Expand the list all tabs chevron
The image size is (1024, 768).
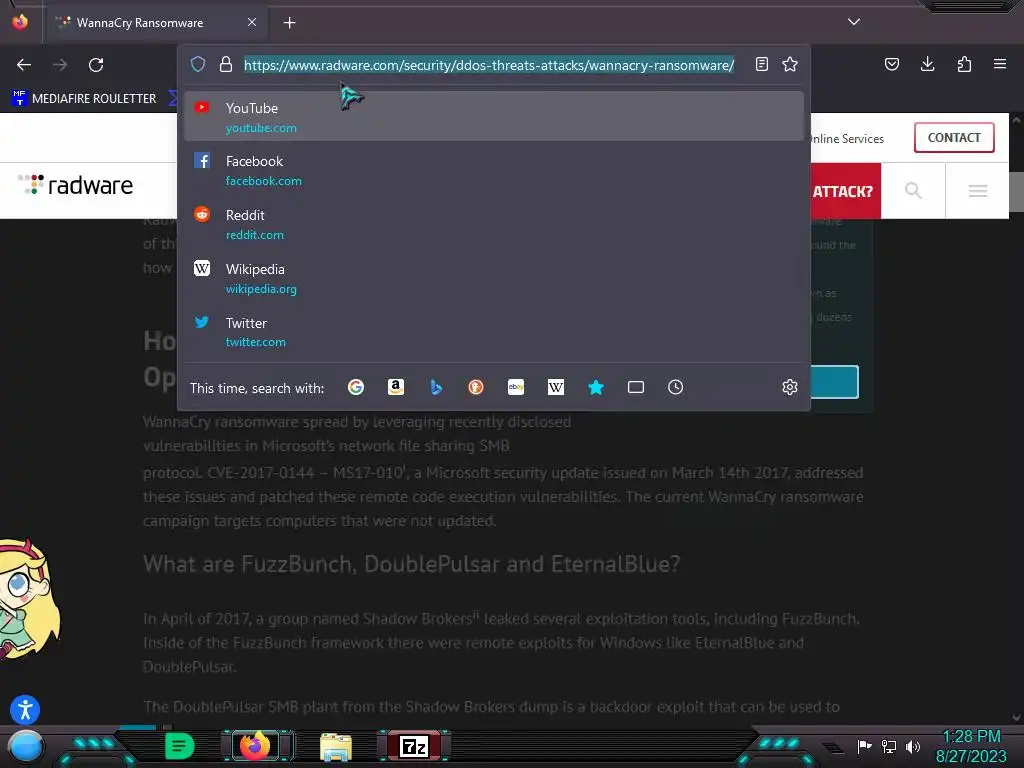854,22
